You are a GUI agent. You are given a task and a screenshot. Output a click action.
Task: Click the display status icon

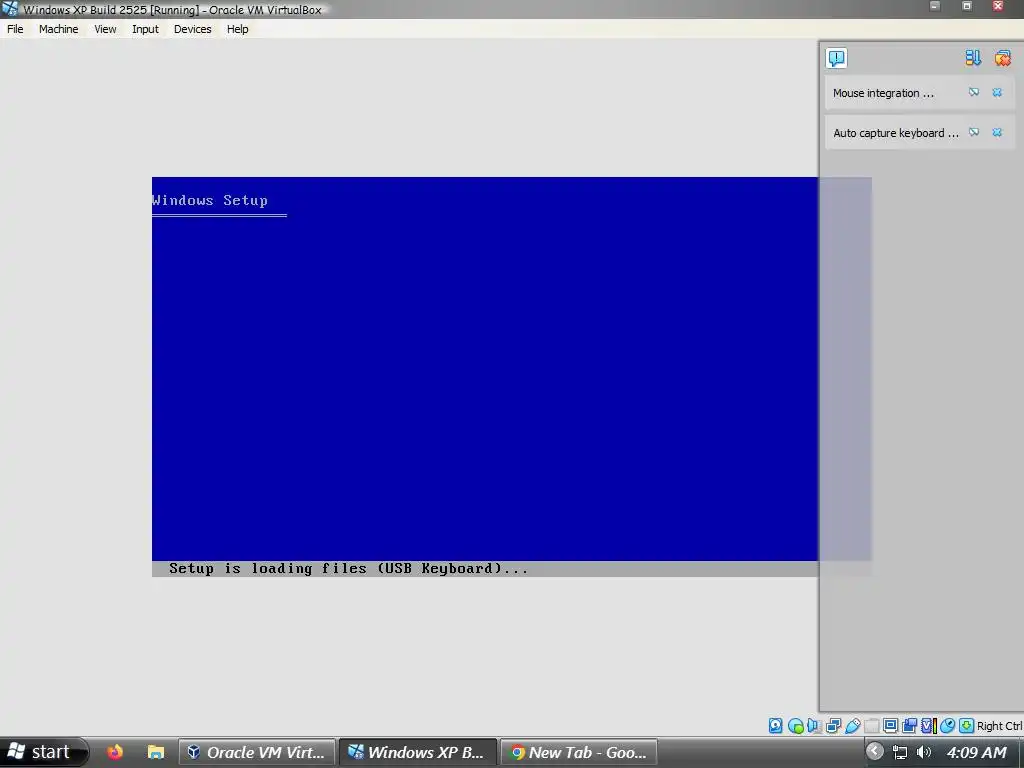[890, 726]
